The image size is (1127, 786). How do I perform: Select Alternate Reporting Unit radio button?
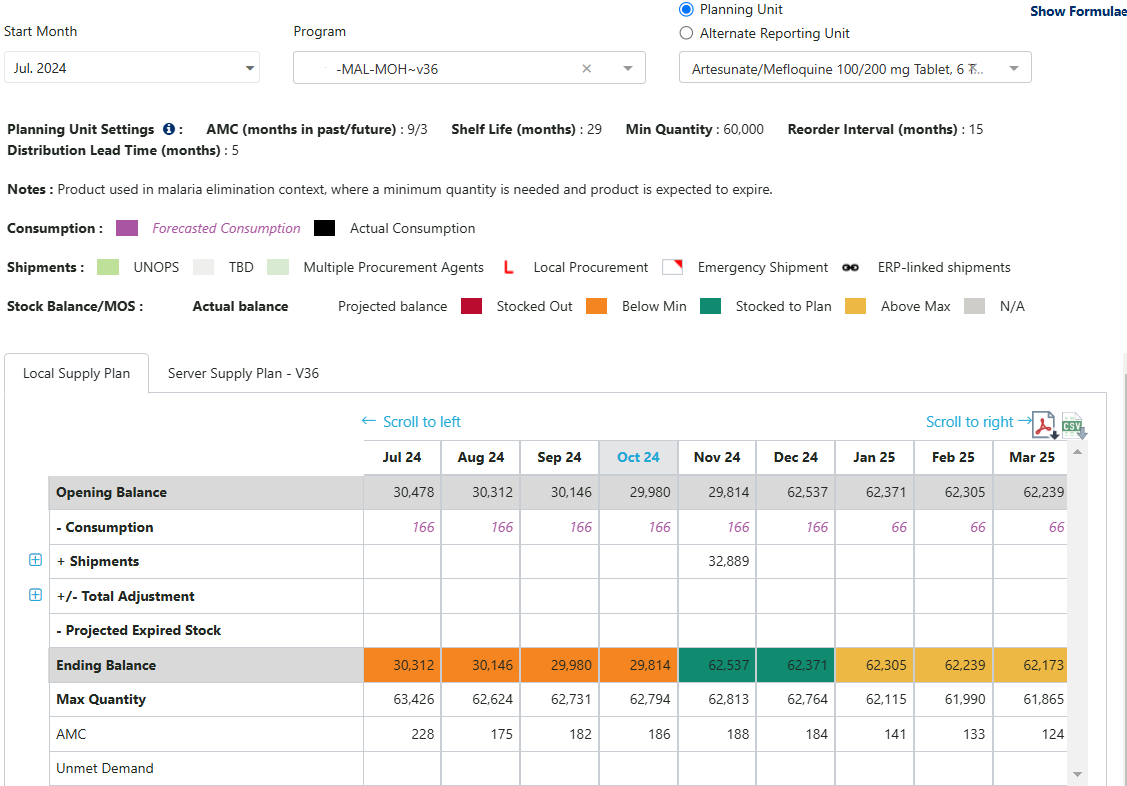(686, 33)
